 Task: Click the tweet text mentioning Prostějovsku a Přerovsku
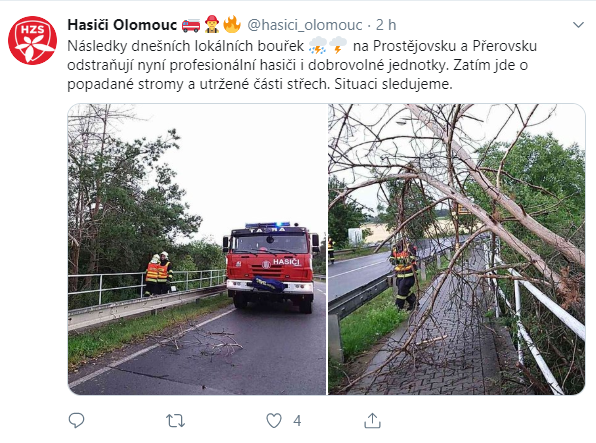[x=455, y=46]
